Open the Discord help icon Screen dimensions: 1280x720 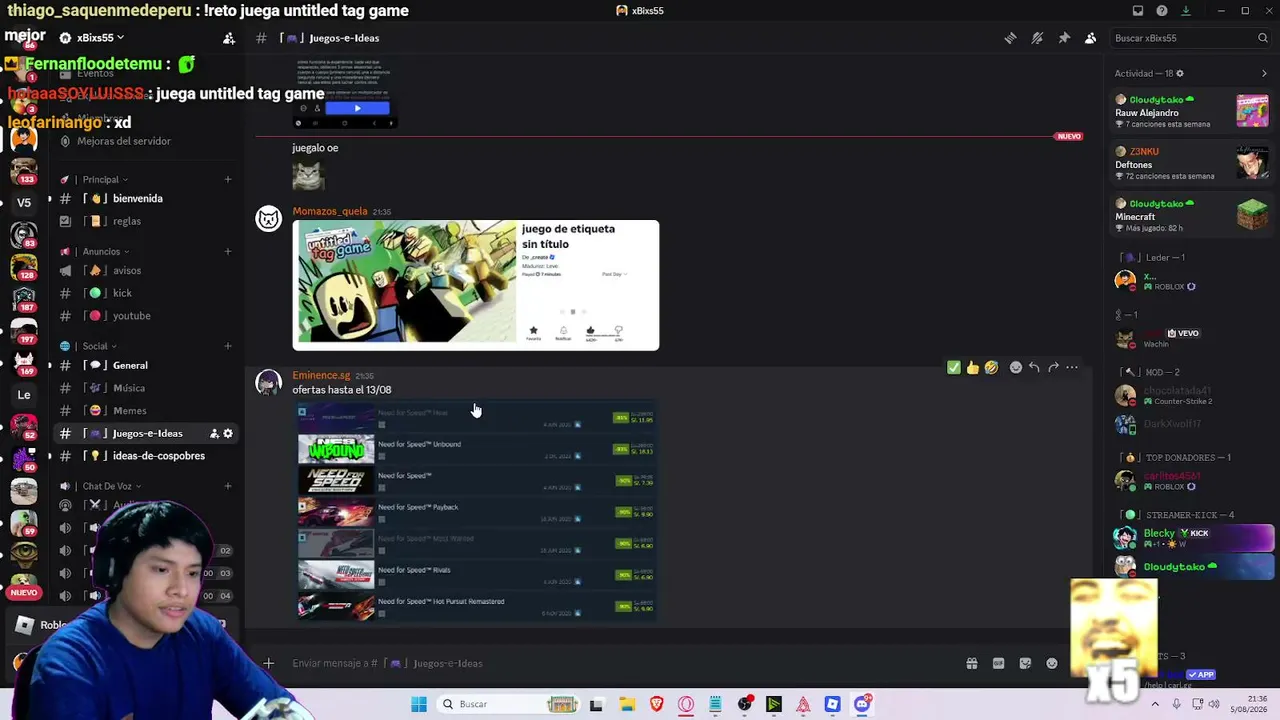click(x=1162, y=11)
